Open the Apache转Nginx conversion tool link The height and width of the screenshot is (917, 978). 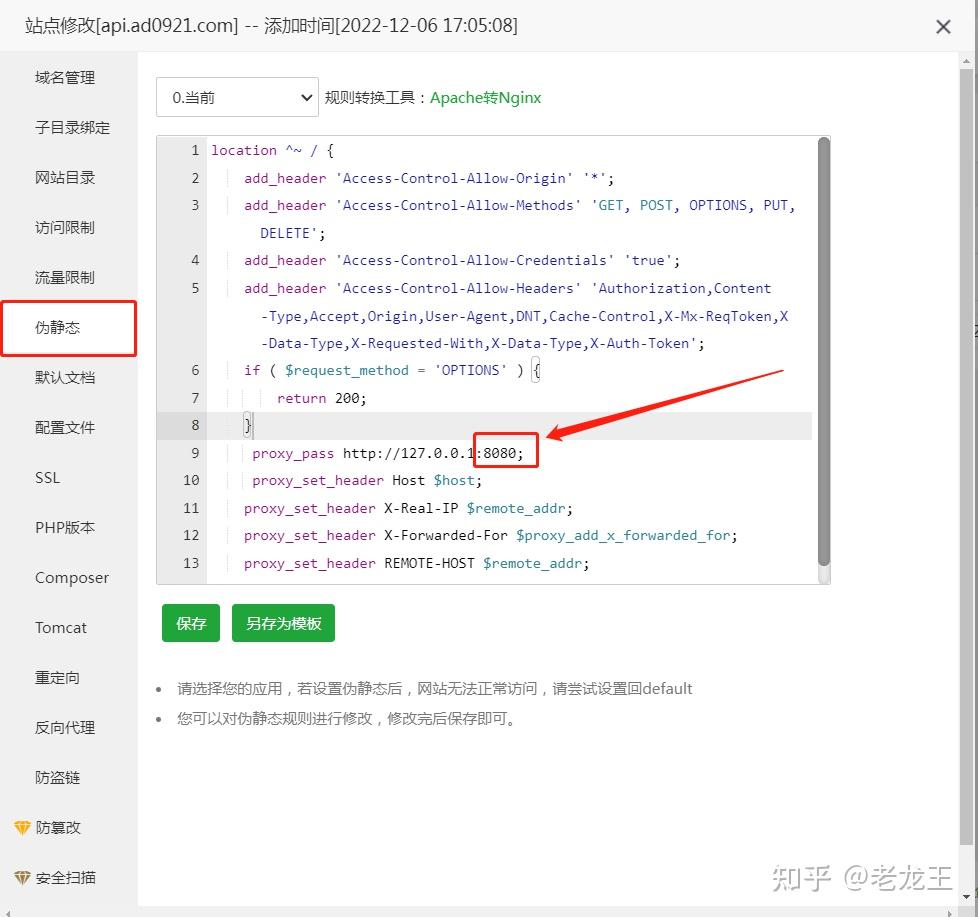coord(485,98)
